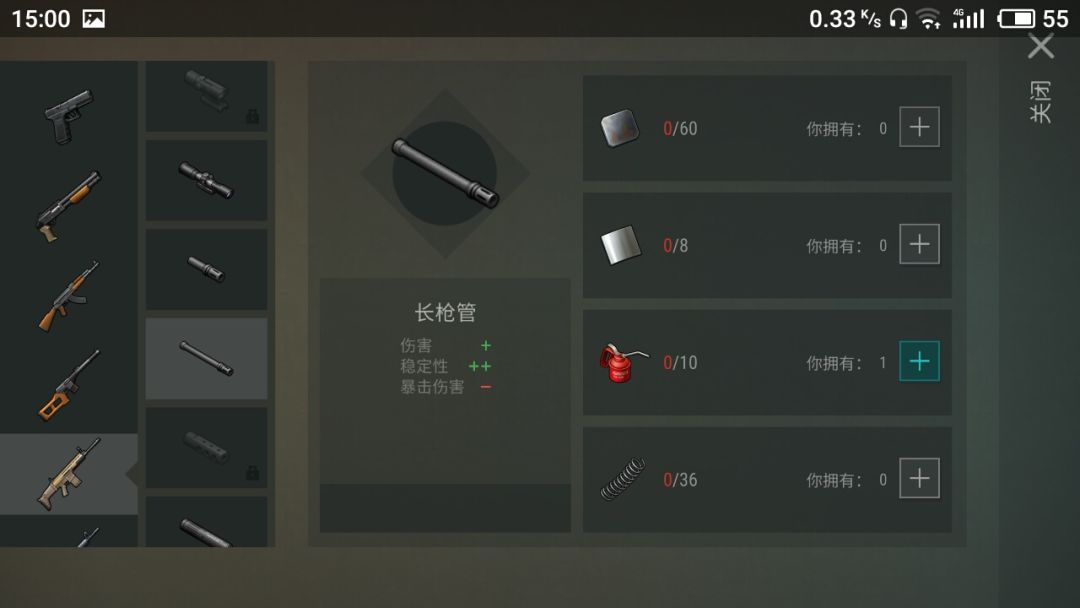
Task: Add steel plate with 0/8 plus button
Action: click(920, 244)
